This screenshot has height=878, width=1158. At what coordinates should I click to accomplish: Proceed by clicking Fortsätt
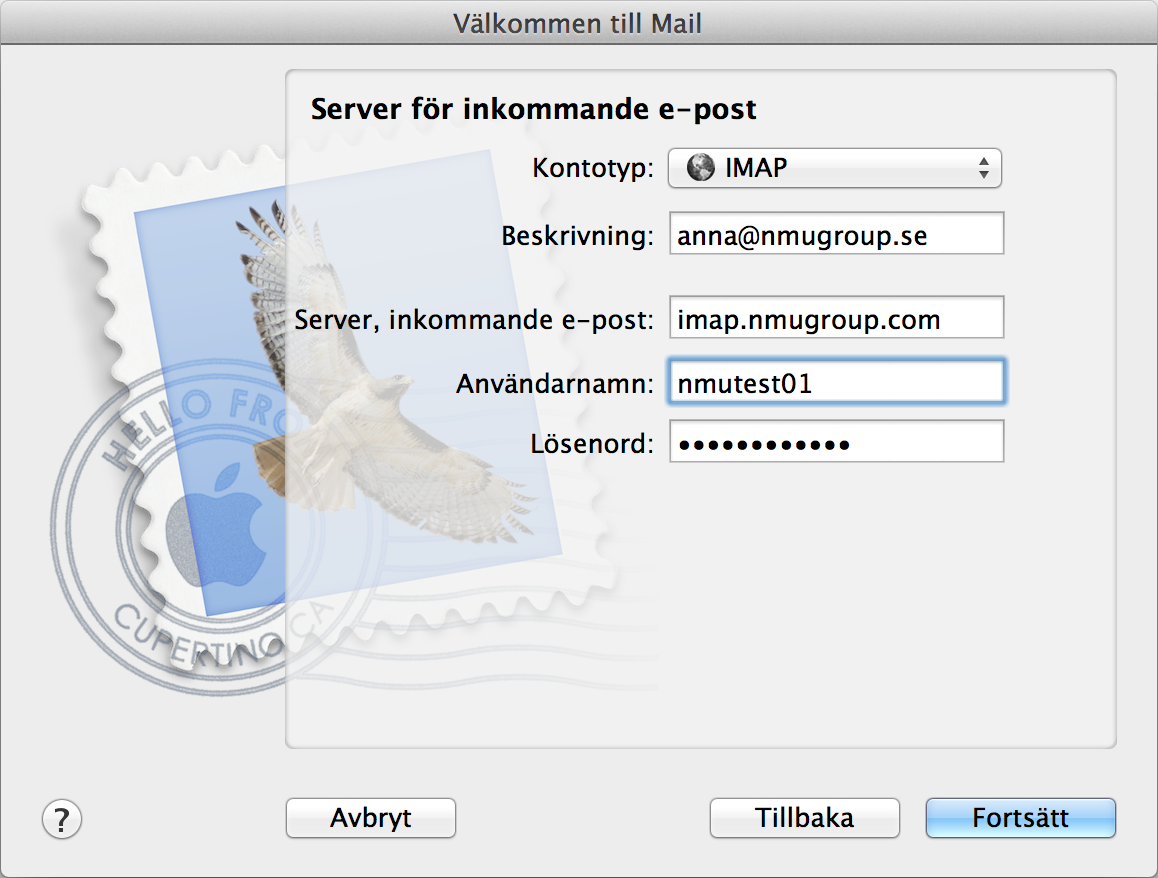point(1020,818)
